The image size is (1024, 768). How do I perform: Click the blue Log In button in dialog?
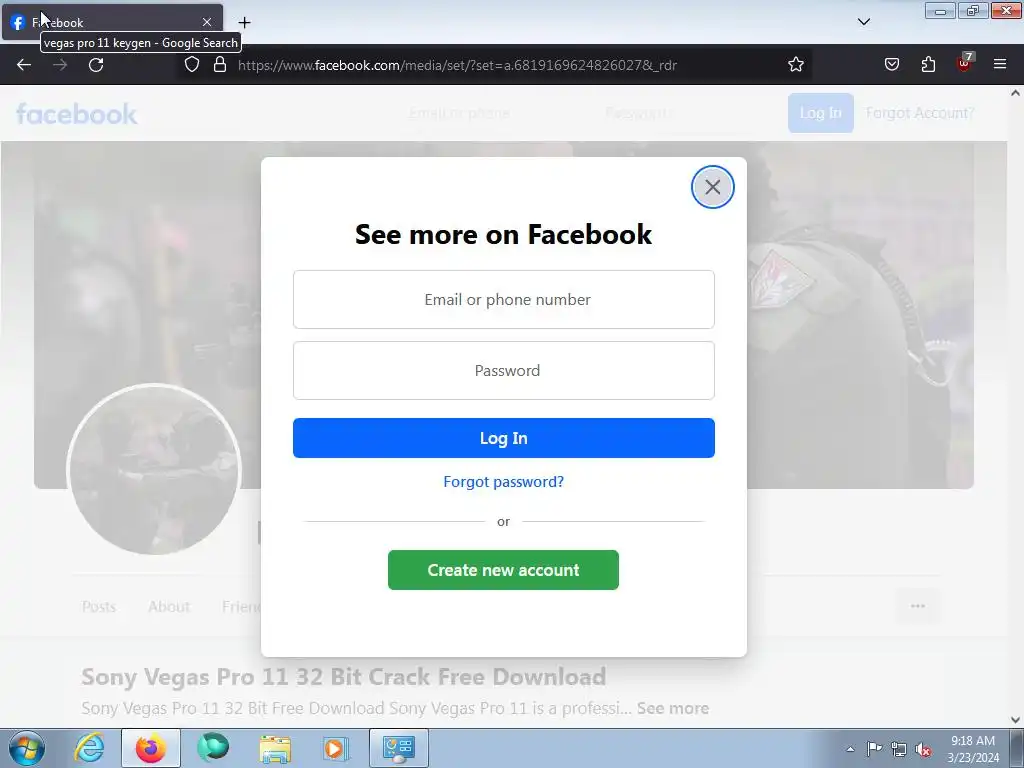coord(504,438)
